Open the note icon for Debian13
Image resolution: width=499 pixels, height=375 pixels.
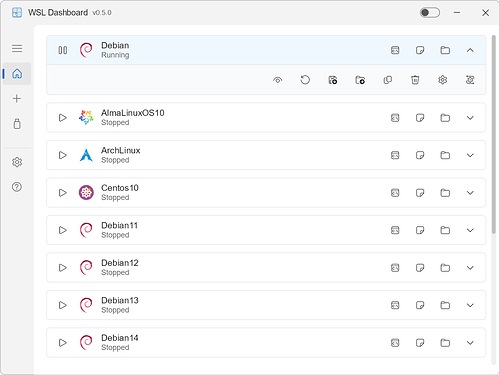[x=420, y=305]
